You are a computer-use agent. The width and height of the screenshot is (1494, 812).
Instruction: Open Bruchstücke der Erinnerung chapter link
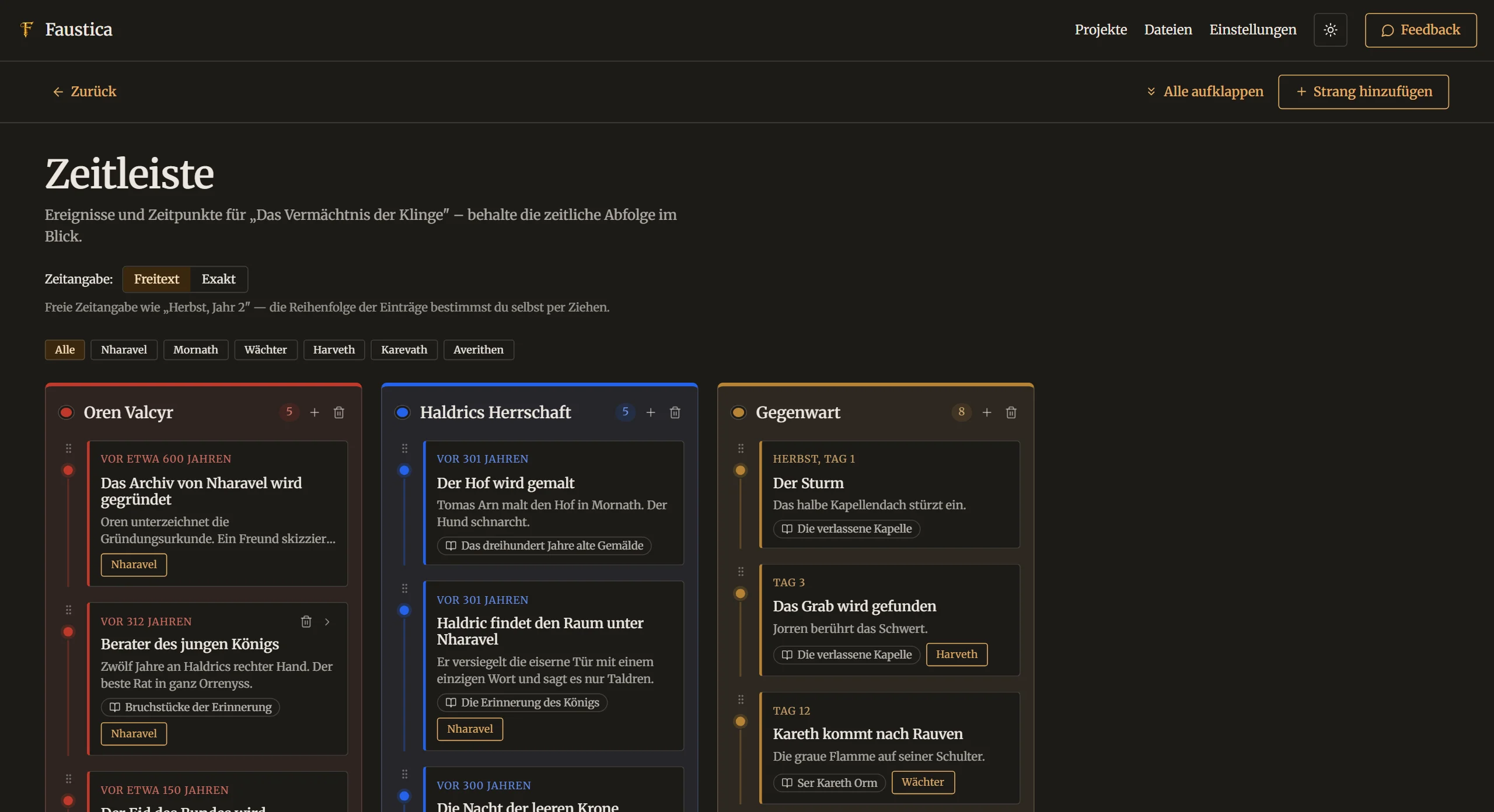click(x=190, y=707)
